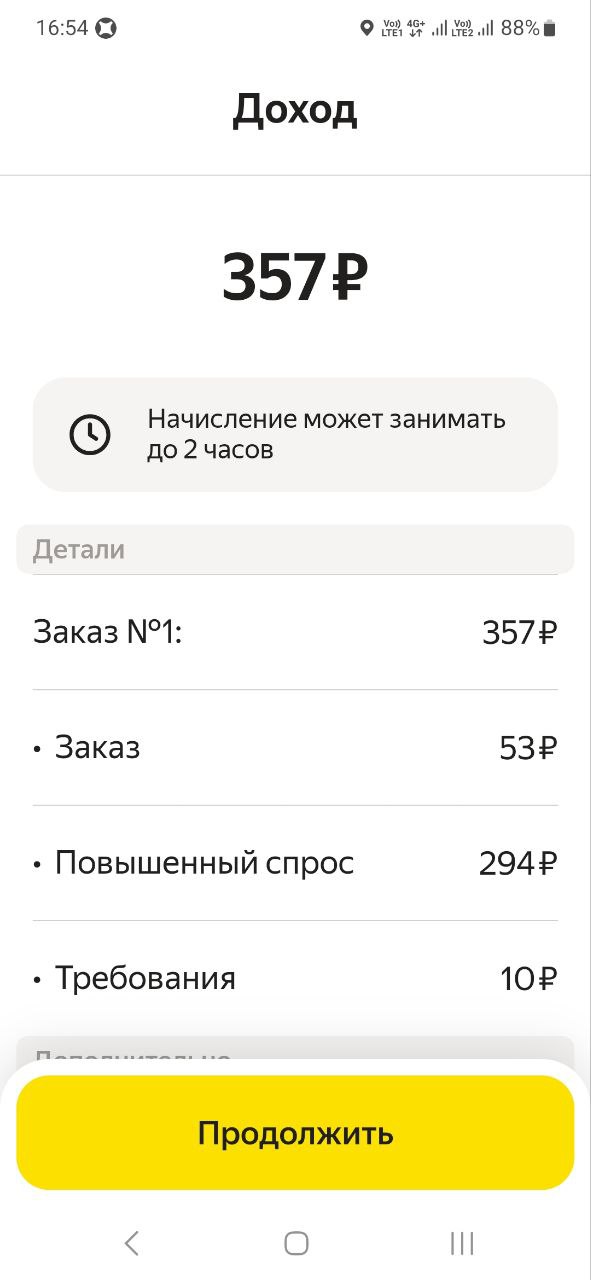Screen dimensions: 591x1280
Task: Tap the Начисление может занимать notice
Action: 295,434
